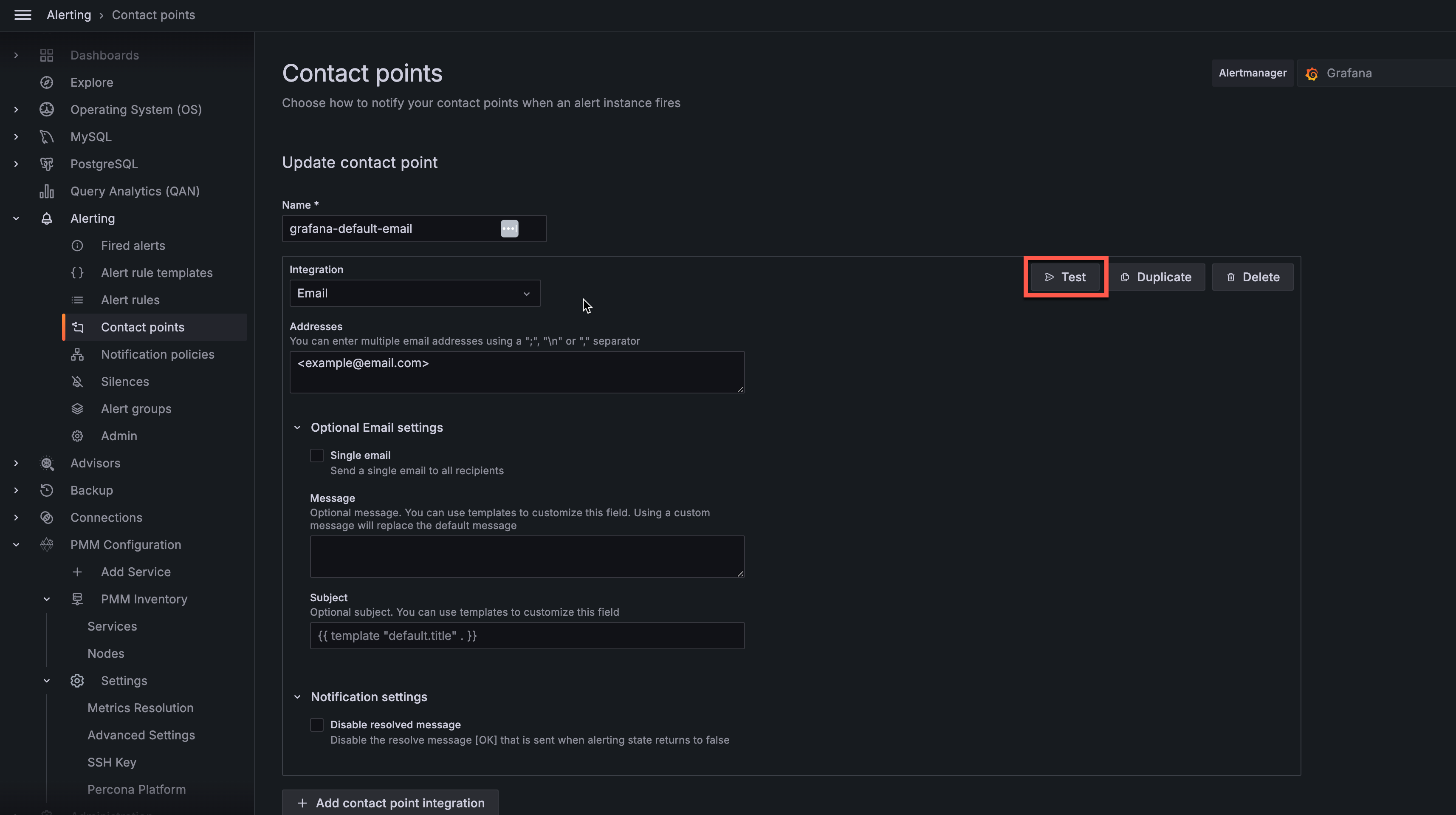Collapse the Notification settings section
This screenshot has height=815, width=1456.
coord(297,697)
